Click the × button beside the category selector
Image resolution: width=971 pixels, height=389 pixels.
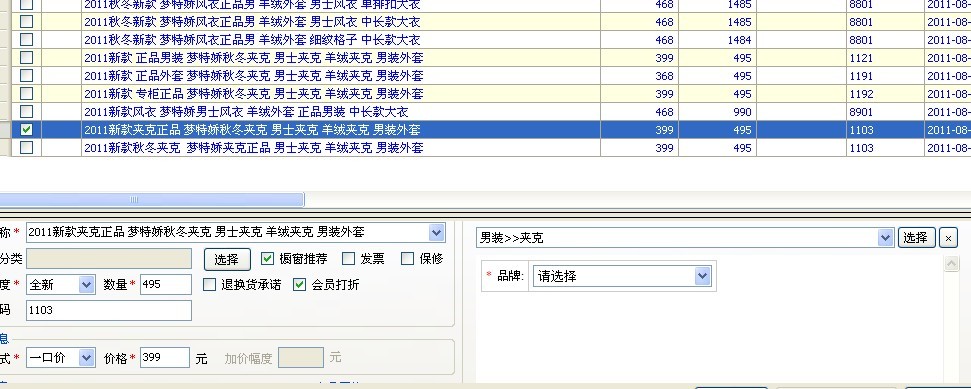[x=948, y=237]
